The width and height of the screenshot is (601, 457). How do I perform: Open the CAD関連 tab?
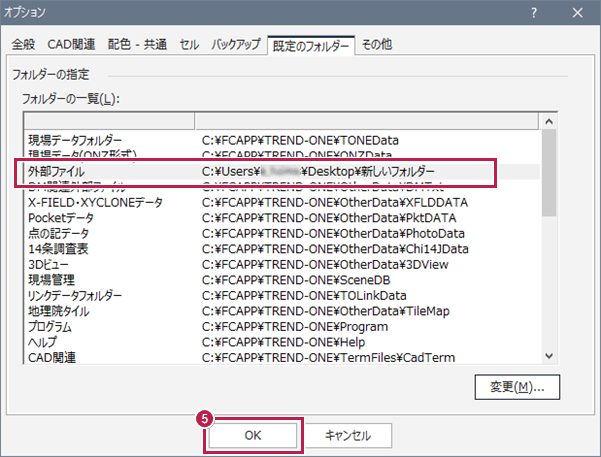tap(72, 45)
